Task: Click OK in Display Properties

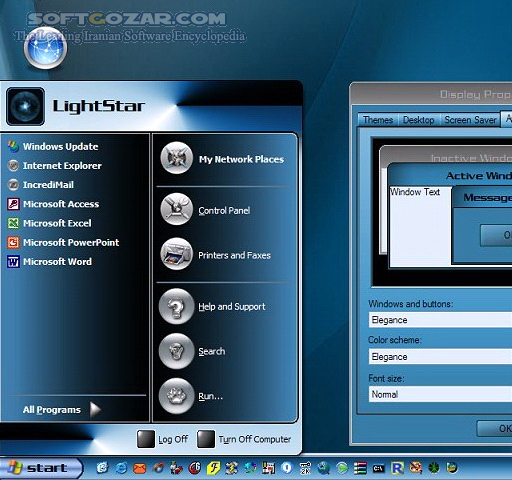Action: pos(495,428)
